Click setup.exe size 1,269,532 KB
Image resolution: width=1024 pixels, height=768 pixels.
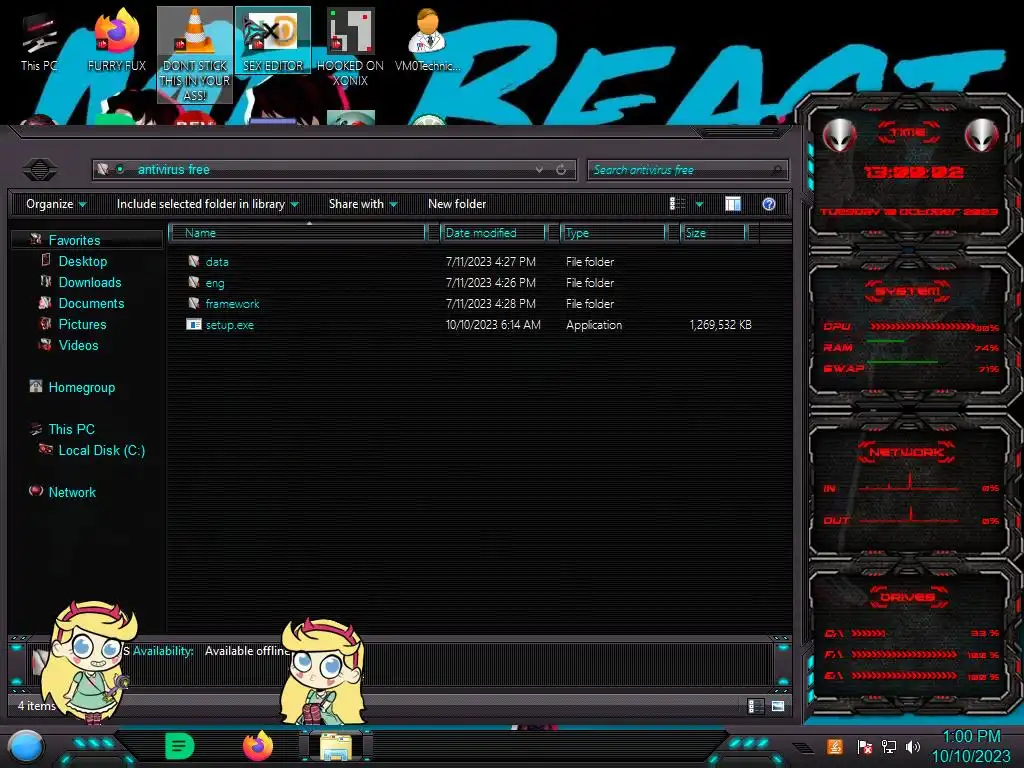click(720, 325)
